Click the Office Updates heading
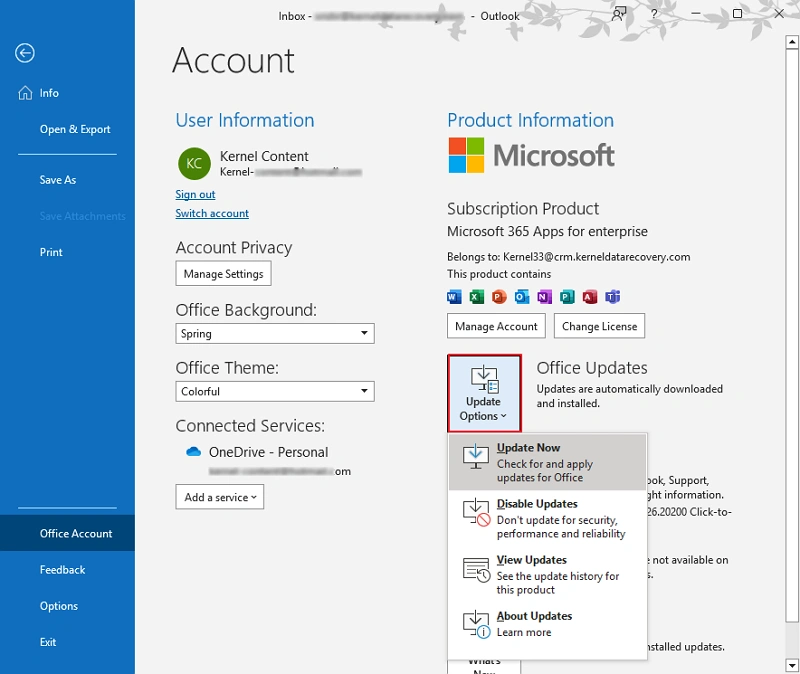The width and height of the screenshot is (800, 674). 592,368
